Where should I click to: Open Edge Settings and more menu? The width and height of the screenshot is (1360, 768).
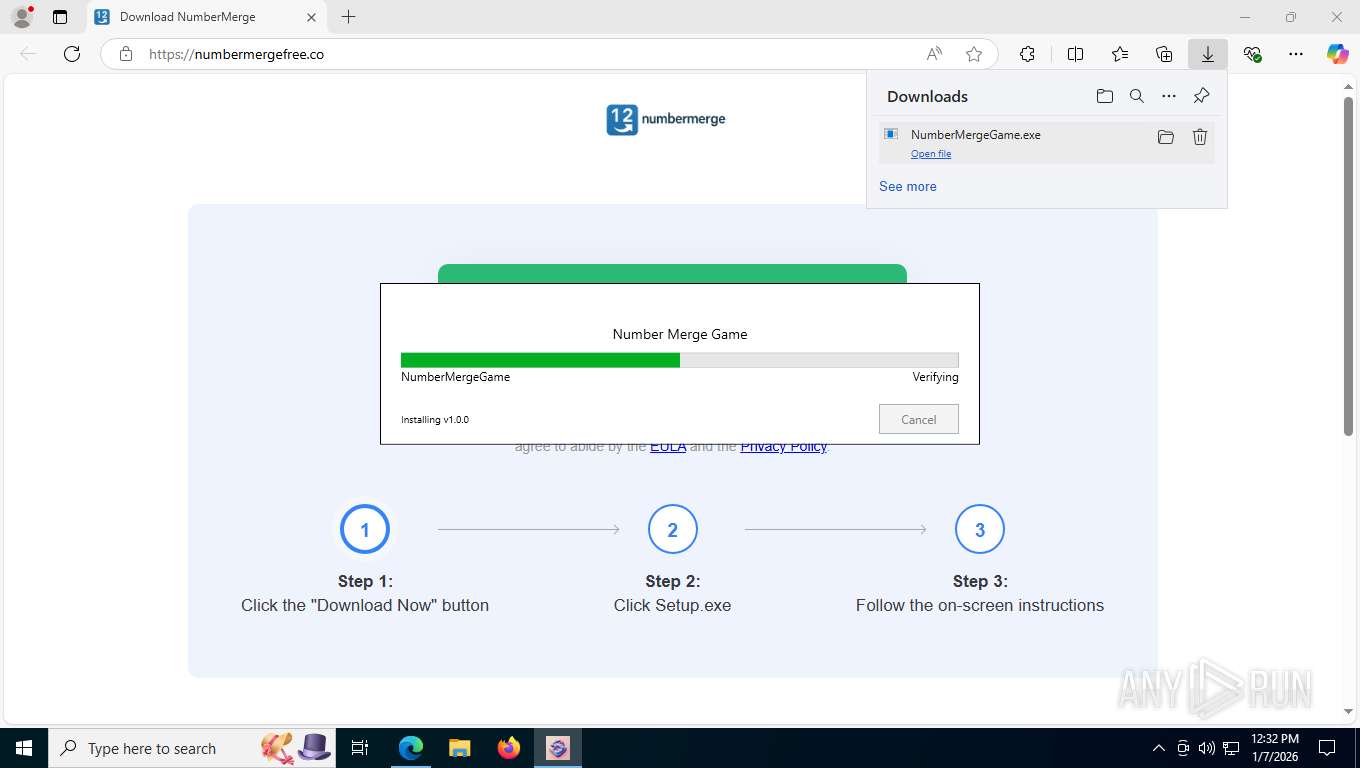1296,54
